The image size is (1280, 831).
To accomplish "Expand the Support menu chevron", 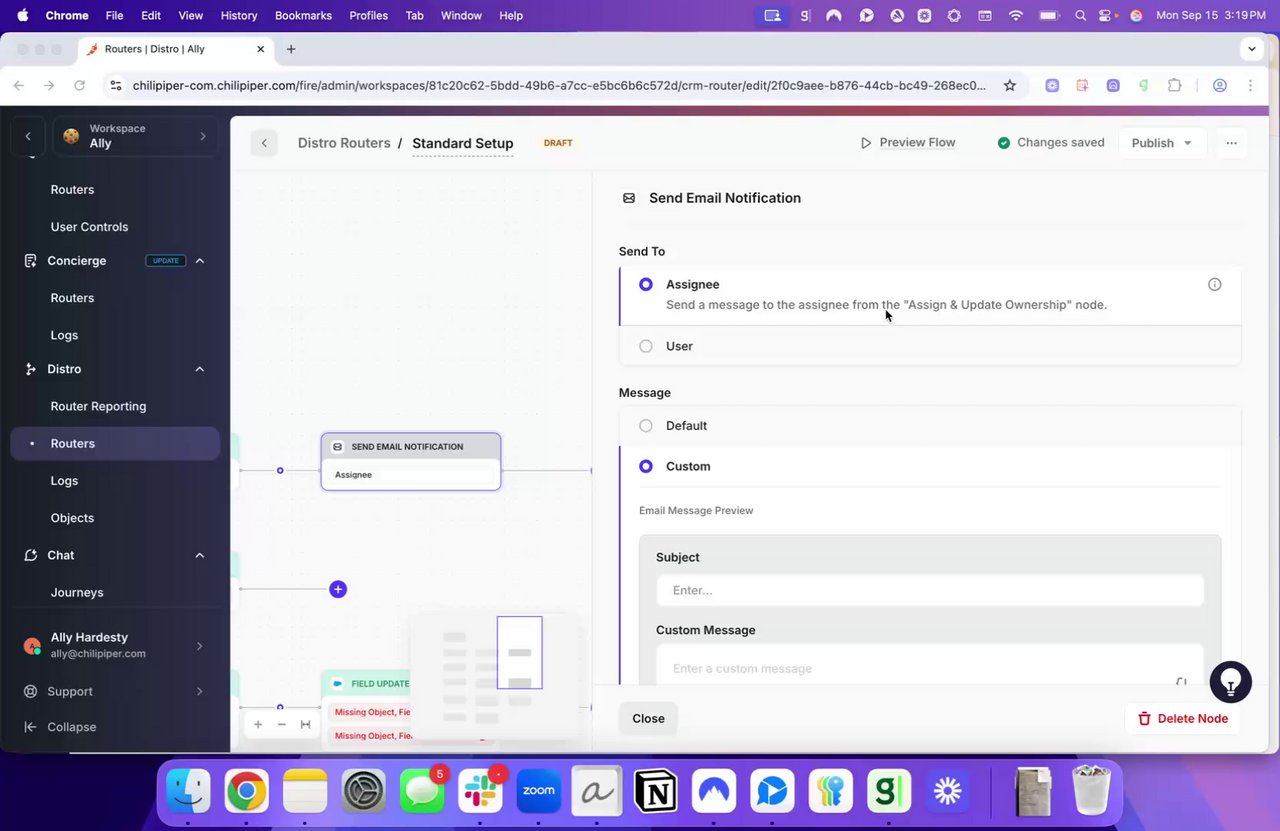I will click(200, 691).
